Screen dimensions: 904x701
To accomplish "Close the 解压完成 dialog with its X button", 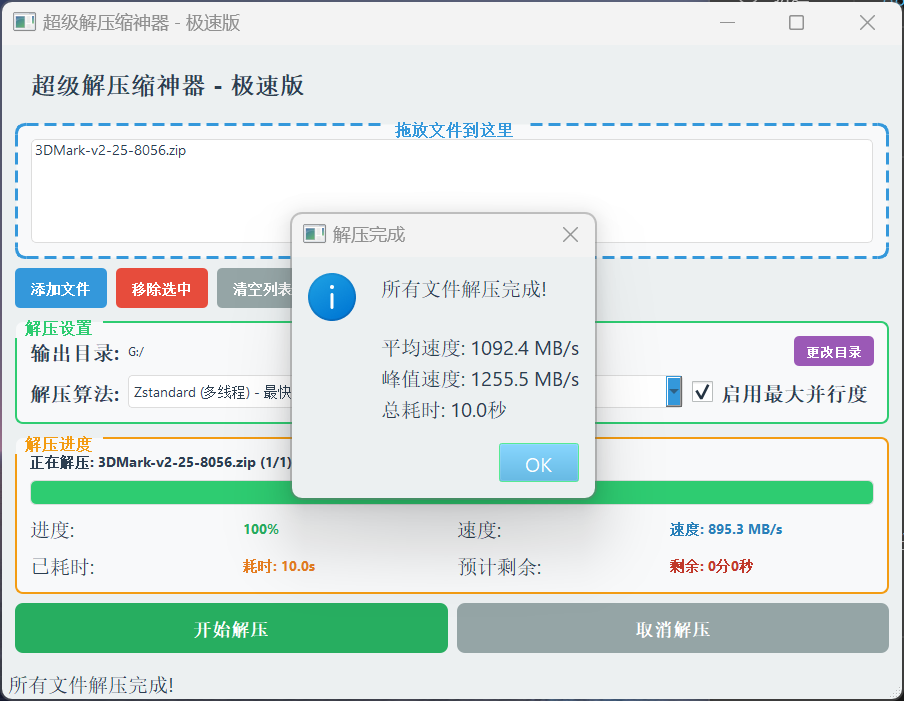I will 570,233.
